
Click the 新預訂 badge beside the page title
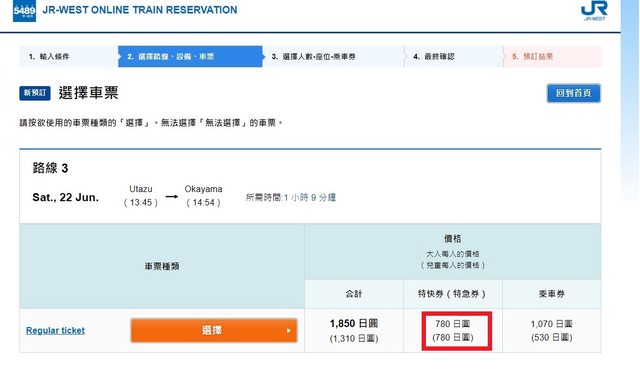[35, 93]
